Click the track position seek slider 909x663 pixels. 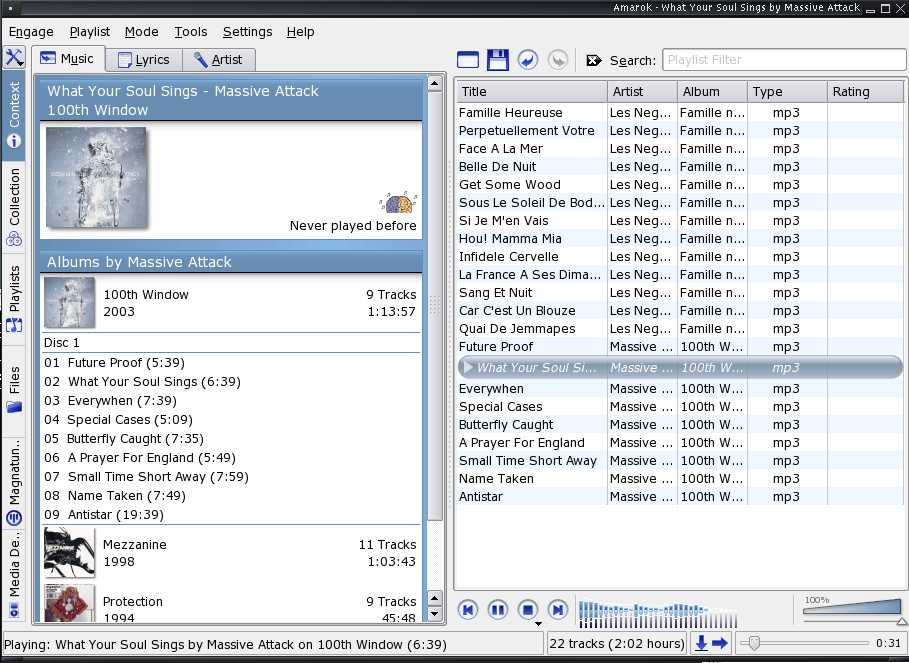pyautogui.click(x=805, y=643)
